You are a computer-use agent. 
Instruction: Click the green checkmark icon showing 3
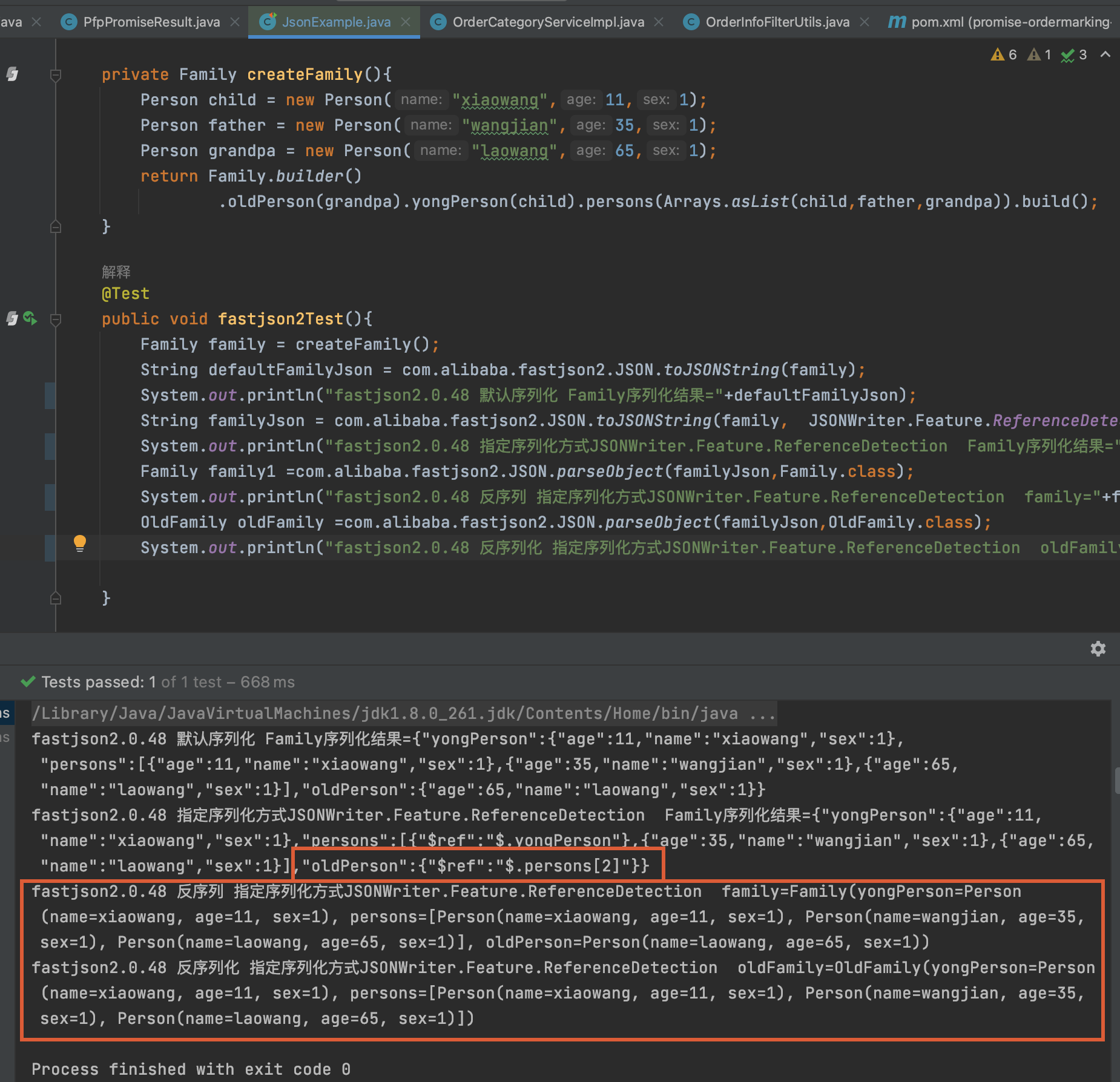1069,54
